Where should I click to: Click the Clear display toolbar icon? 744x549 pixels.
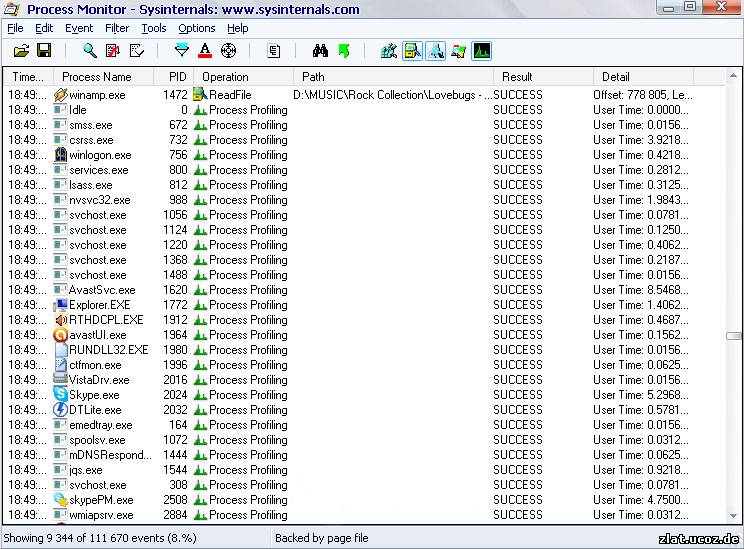137,50
